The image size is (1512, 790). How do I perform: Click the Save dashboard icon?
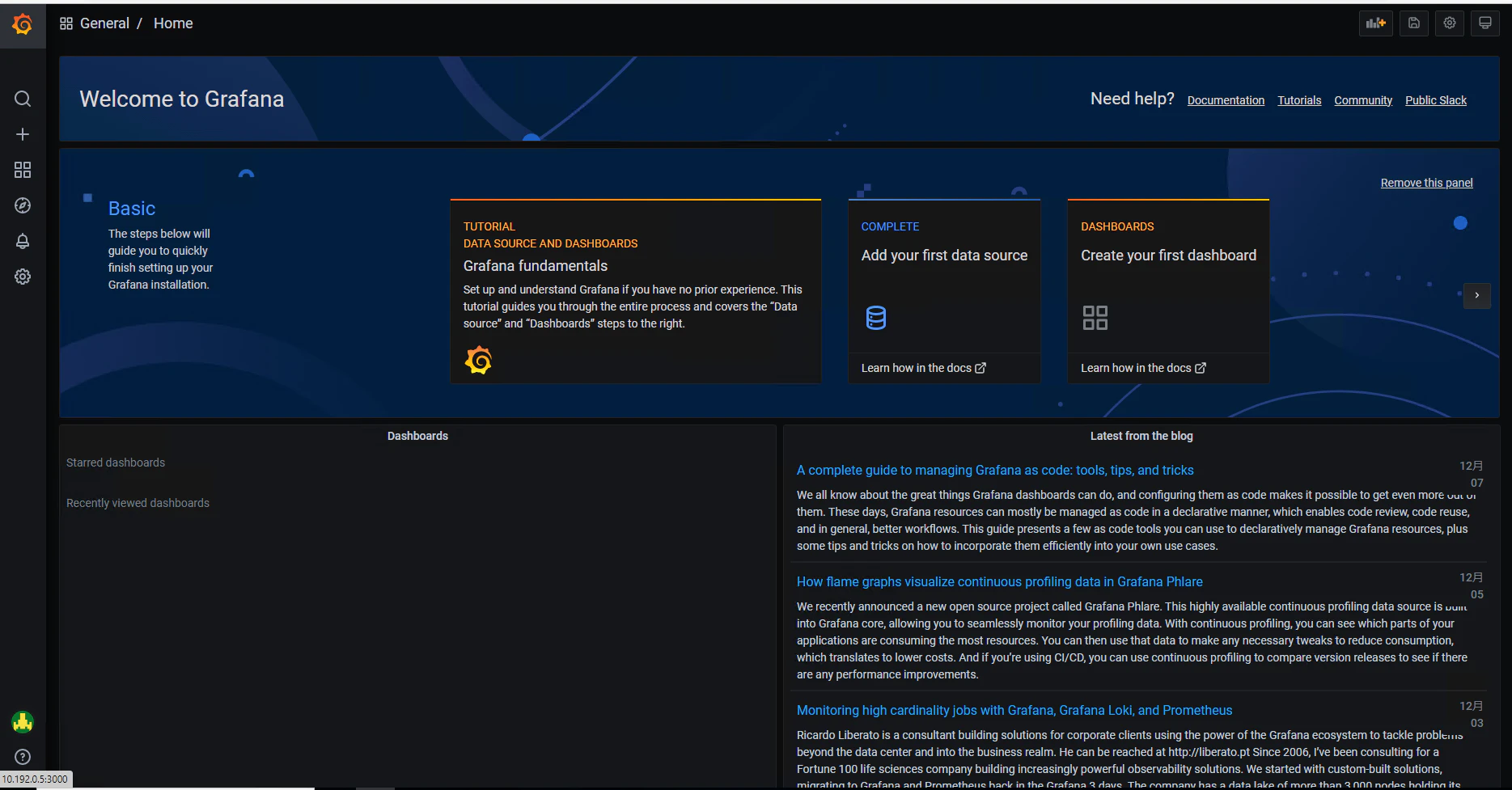click(x=1413, y=23)
